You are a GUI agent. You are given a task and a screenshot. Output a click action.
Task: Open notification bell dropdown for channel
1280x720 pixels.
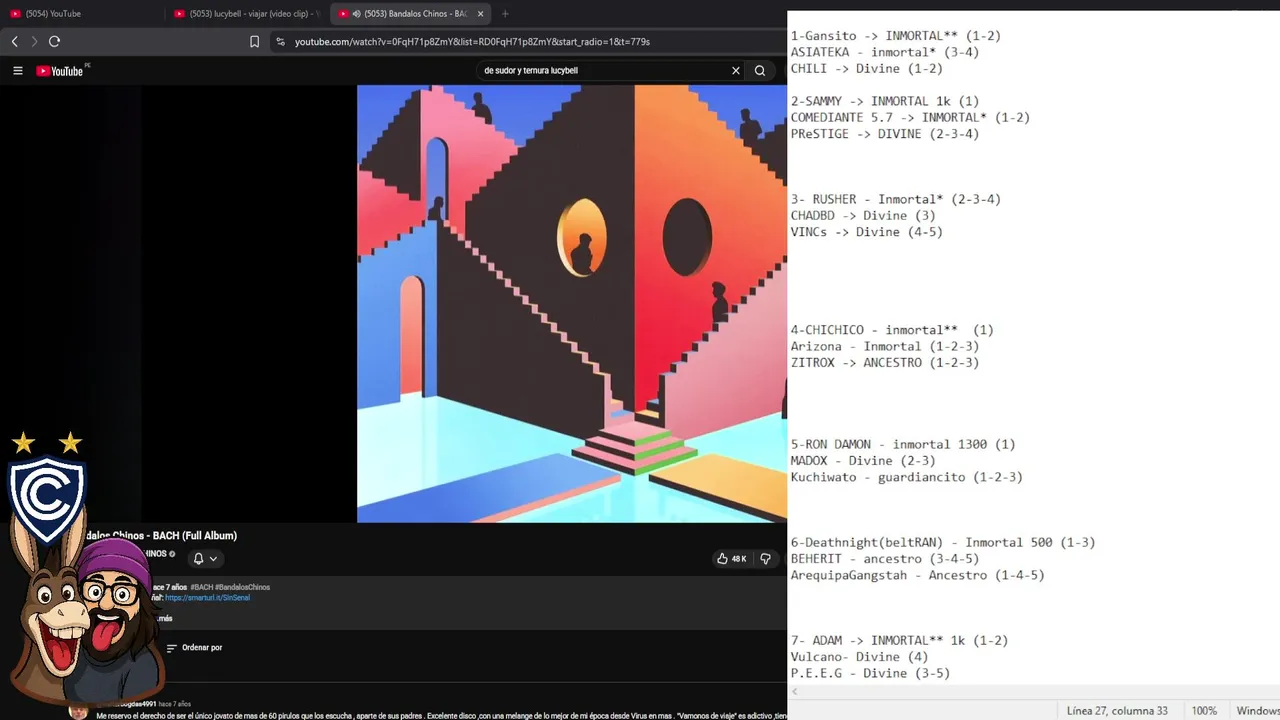pyautogui.click(x=205, y=559)
